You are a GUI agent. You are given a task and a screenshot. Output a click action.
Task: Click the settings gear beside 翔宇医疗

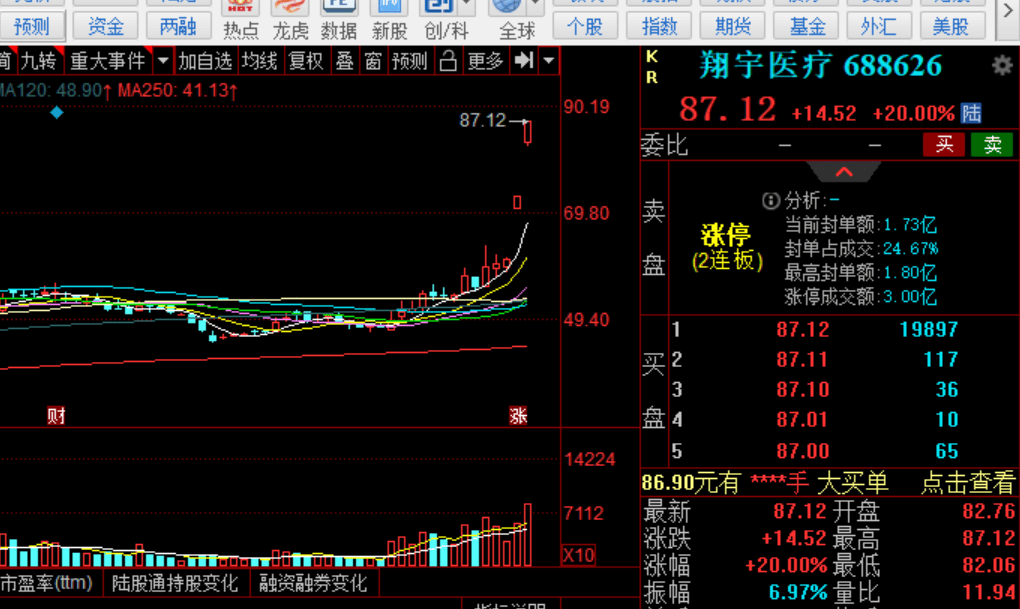(1001, 66)
